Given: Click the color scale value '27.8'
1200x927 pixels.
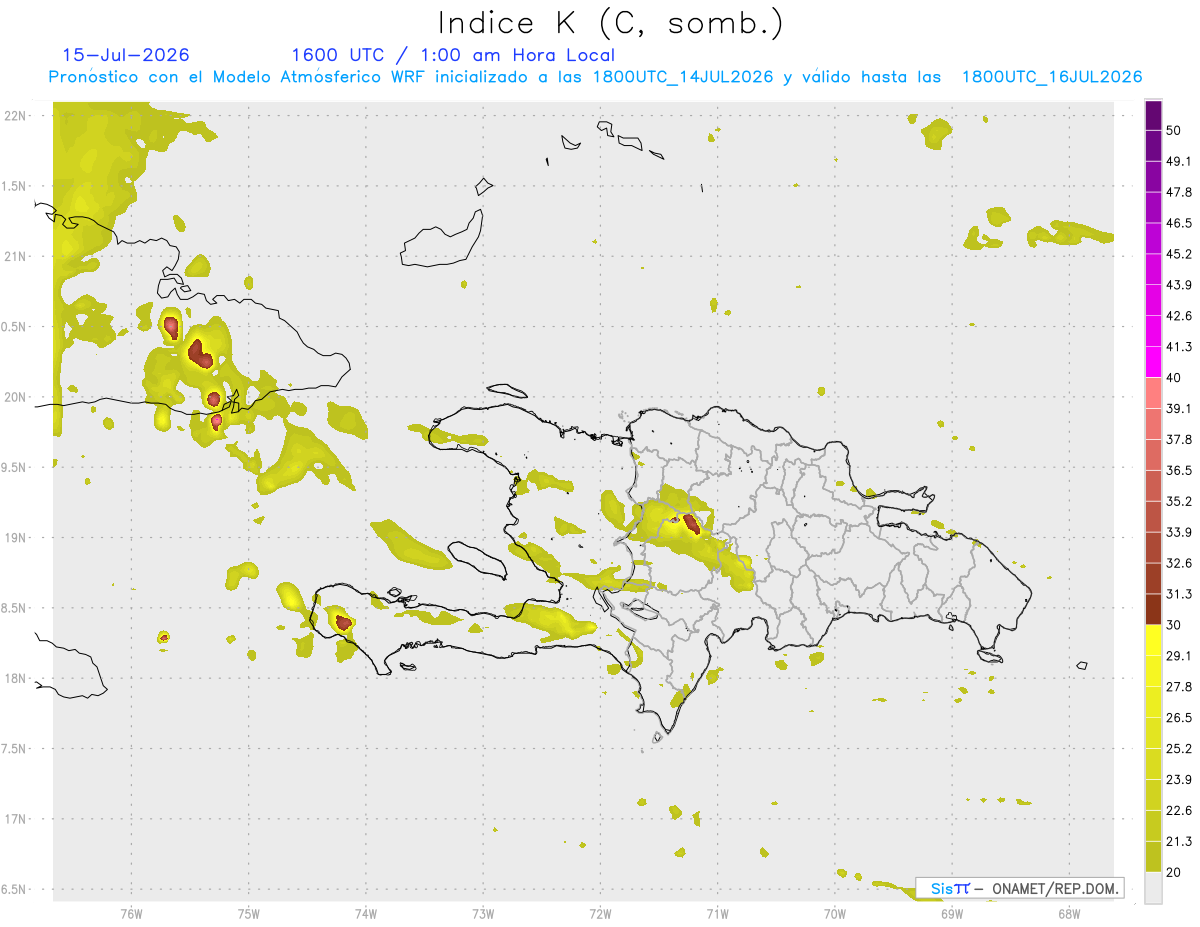Looking at the screenshot, I should (x=1179, y=687).
